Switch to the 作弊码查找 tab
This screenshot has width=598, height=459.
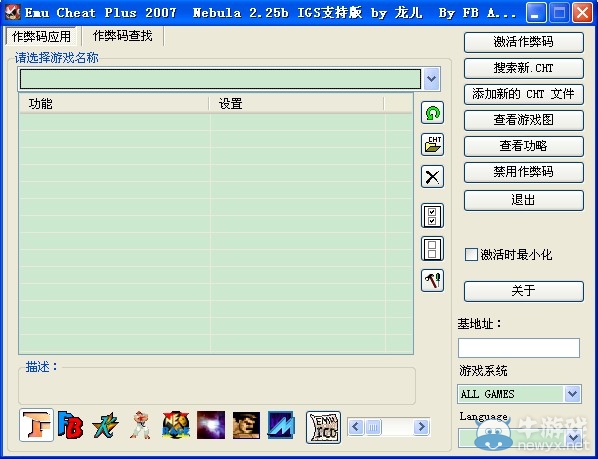122,36
